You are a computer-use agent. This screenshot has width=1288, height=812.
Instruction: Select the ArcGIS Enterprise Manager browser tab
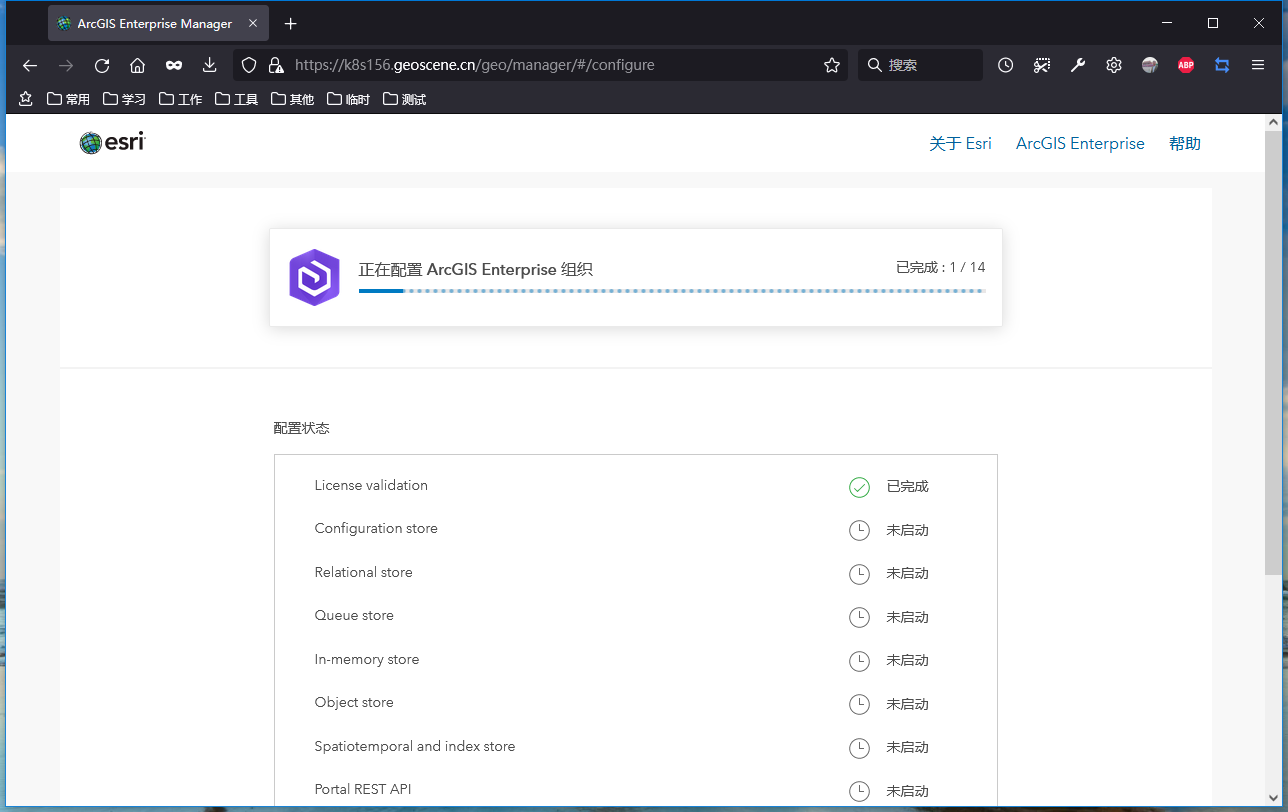158,23
